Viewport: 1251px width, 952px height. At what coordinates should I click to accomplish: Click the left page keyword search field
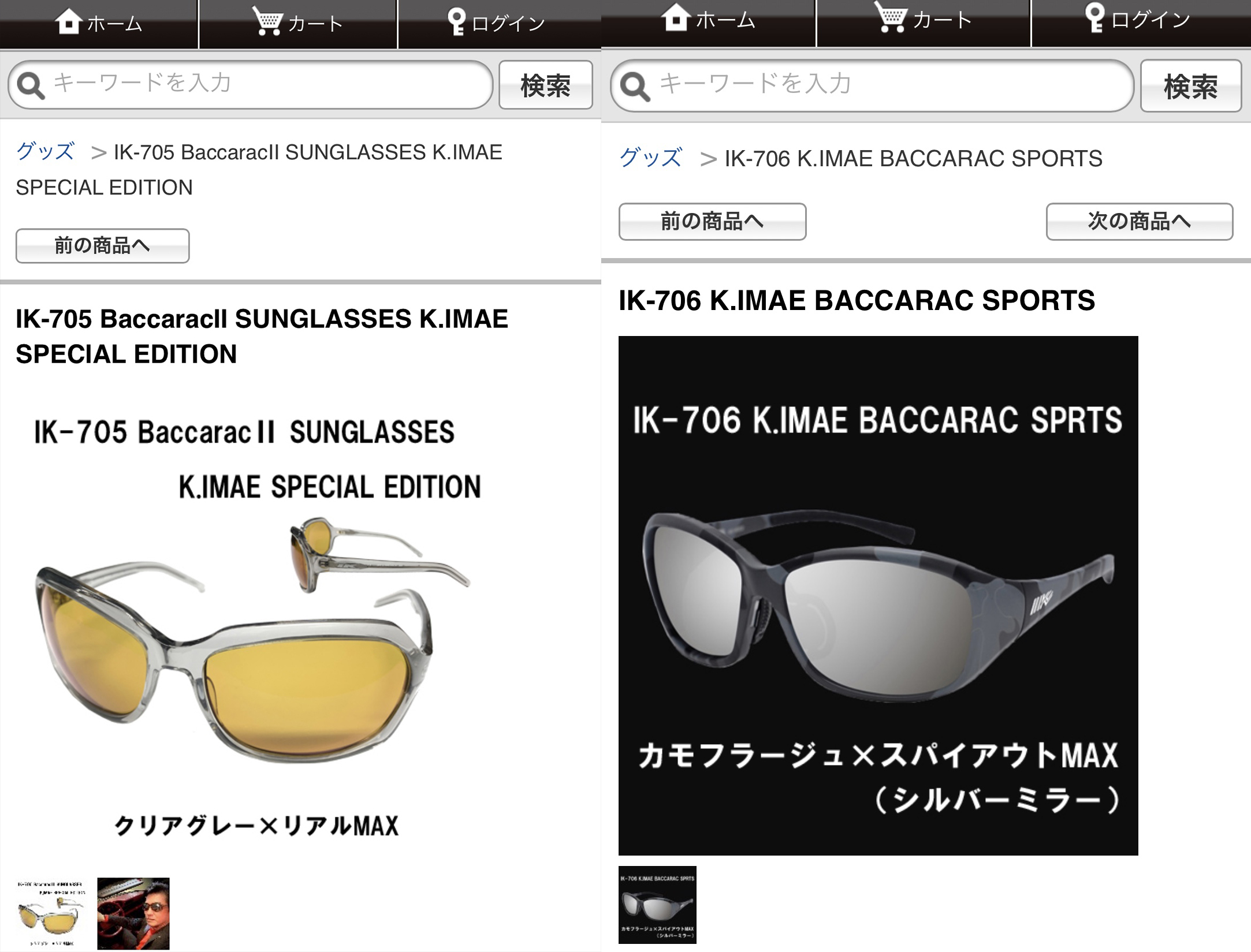250,85
